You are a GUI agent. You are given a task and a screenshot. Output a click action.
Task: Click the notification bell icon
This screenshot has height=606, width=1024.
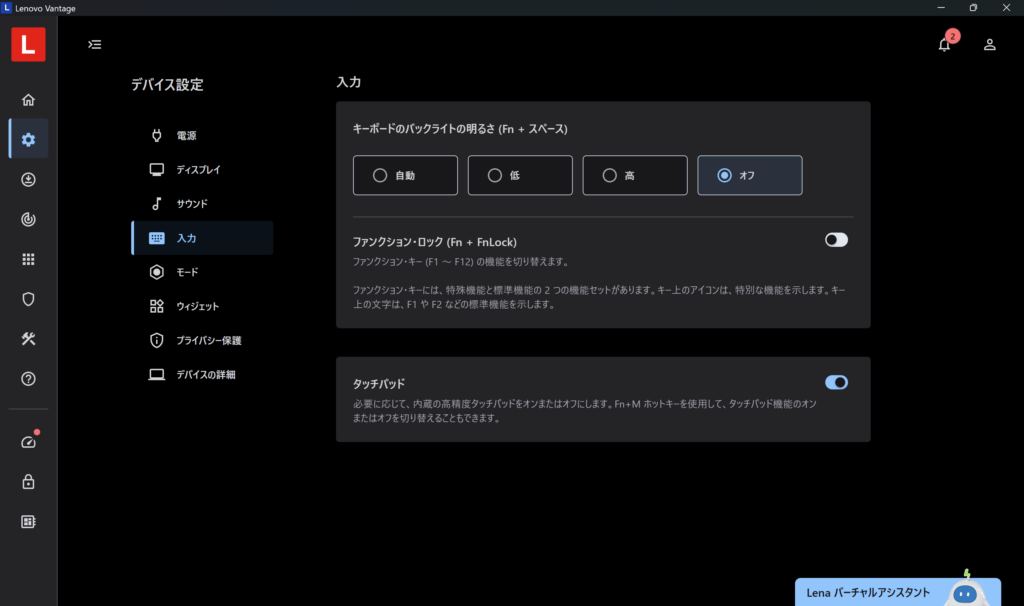(x=944, y=44)
